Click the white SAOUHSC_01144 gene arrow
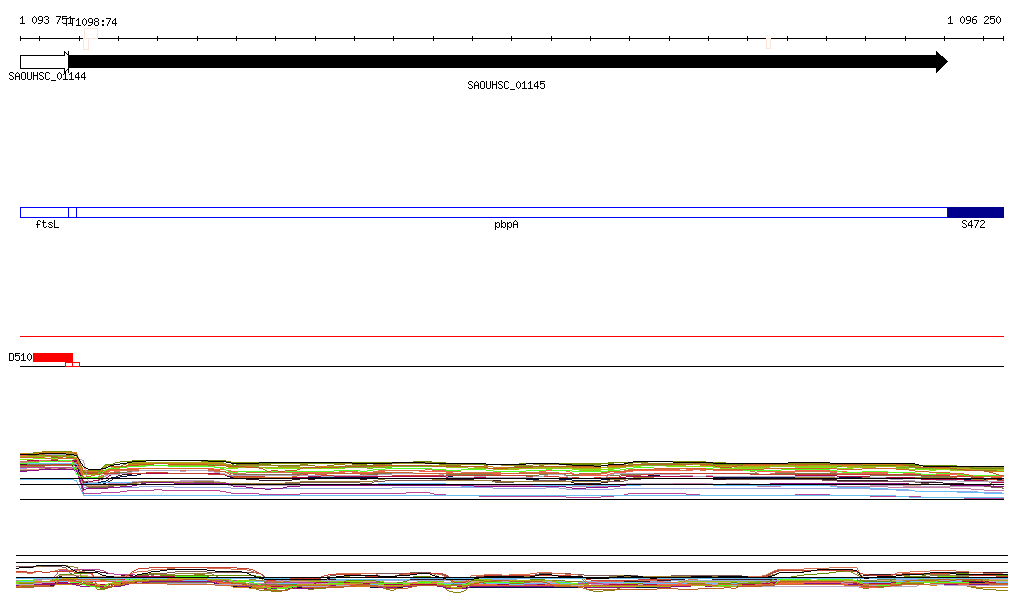Image resolution: width=1024 pixels, height=611 pixels. [44, 62]
